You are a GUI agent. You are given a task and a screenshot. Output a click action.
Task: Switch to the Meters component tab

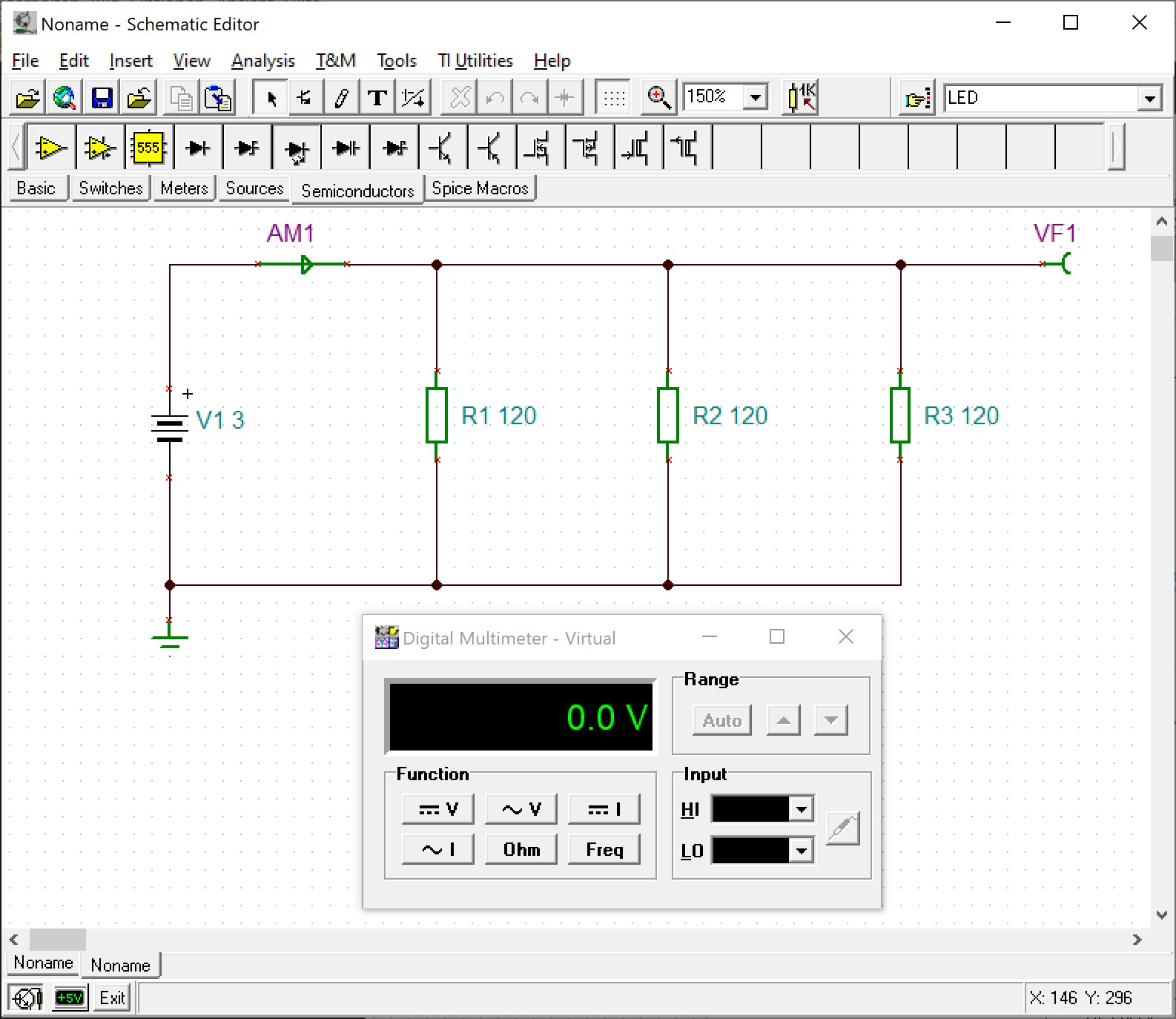184,188
